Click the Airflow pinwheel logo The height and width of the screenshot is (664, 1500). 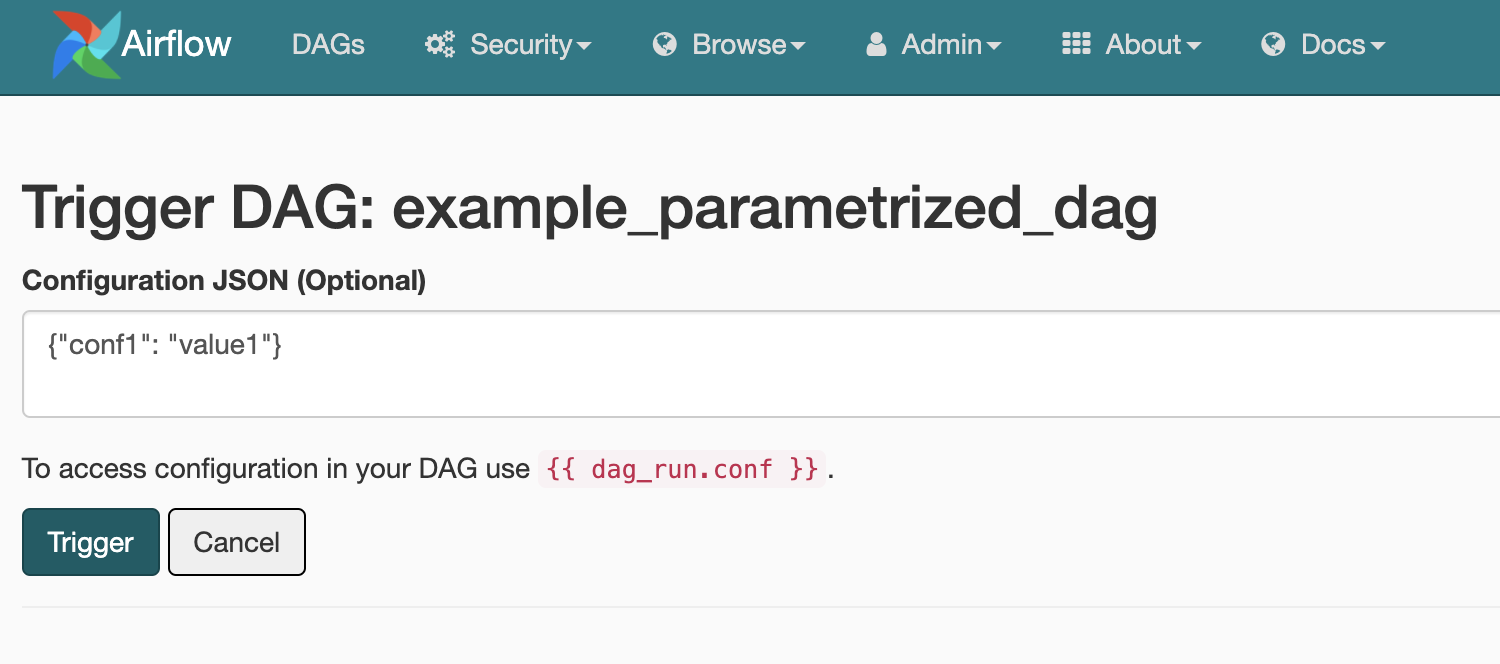87,45
